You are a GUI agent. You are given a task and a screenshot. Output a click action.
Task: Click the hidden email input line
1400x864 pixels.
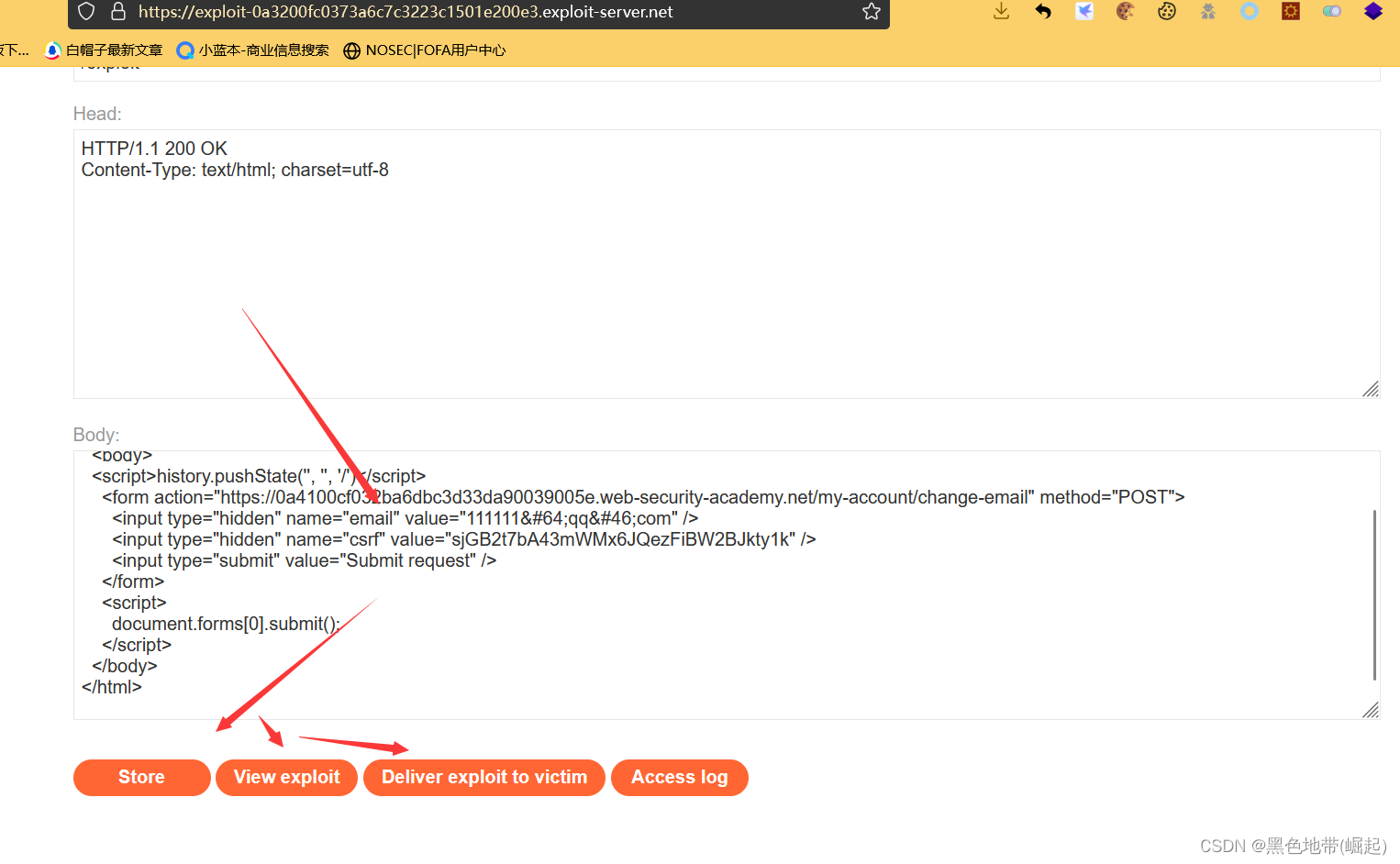click(406, 518)
